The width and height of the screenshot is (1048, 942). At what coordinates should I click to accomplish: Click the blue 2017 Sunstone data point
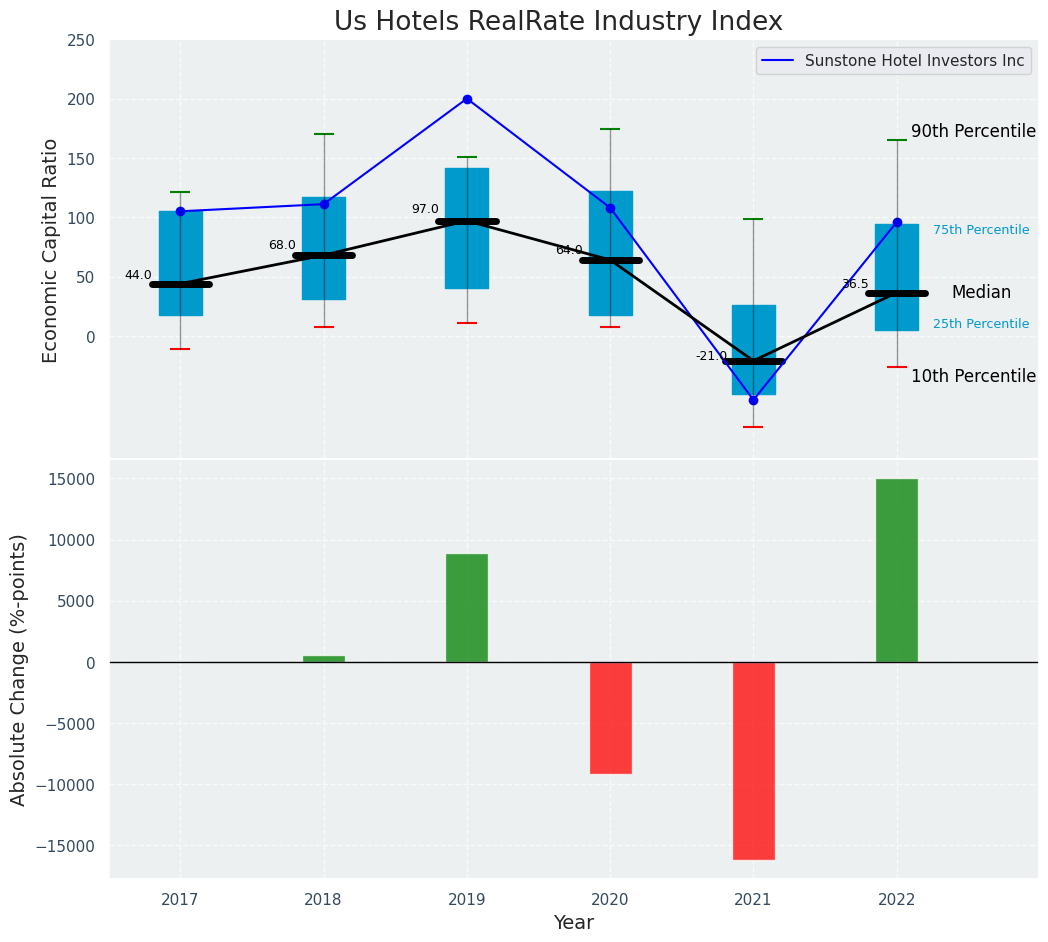point(180,211)
